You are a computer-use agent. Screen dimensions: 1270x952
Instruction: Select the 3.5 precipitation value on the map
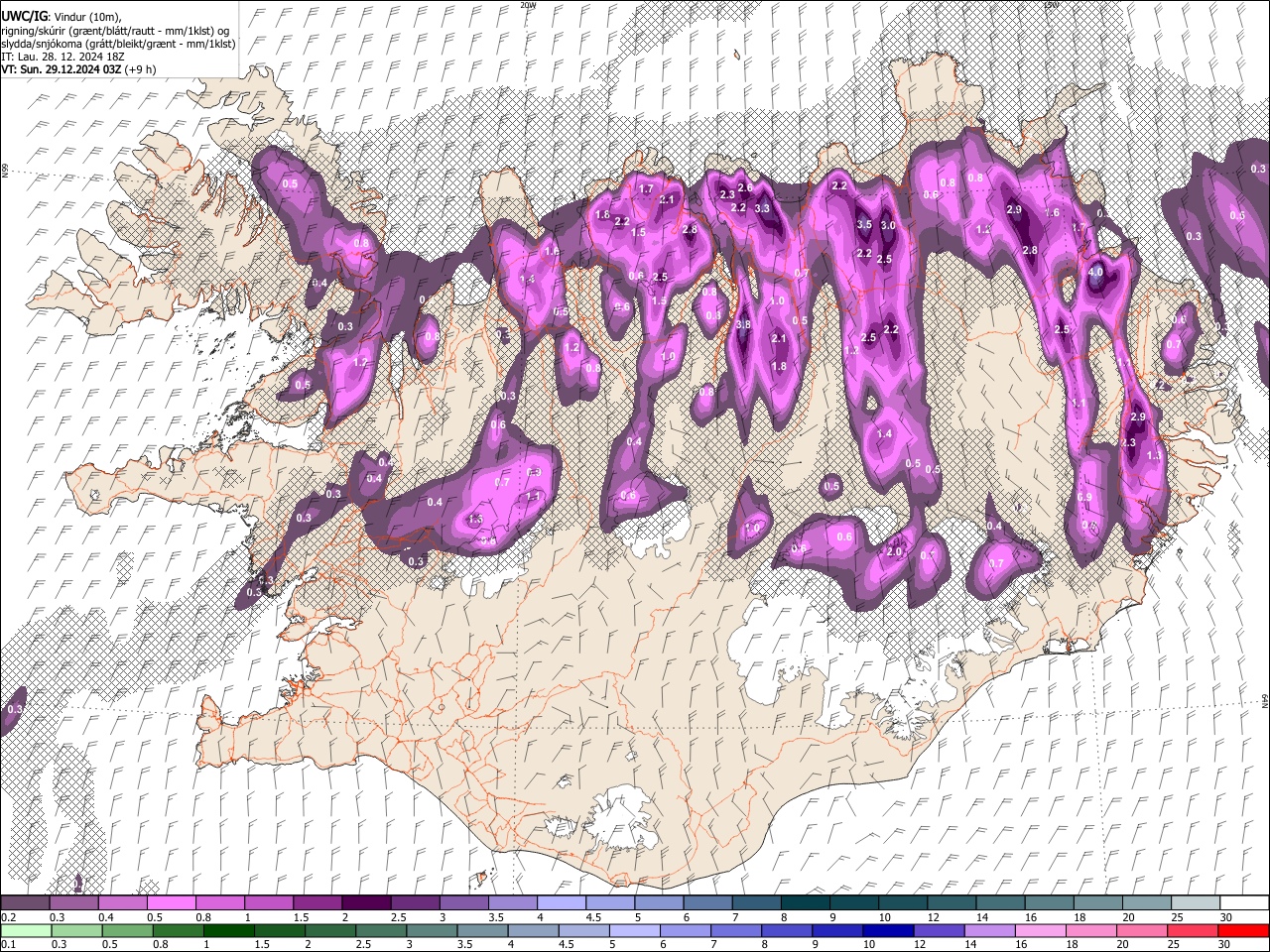[864, 225]
